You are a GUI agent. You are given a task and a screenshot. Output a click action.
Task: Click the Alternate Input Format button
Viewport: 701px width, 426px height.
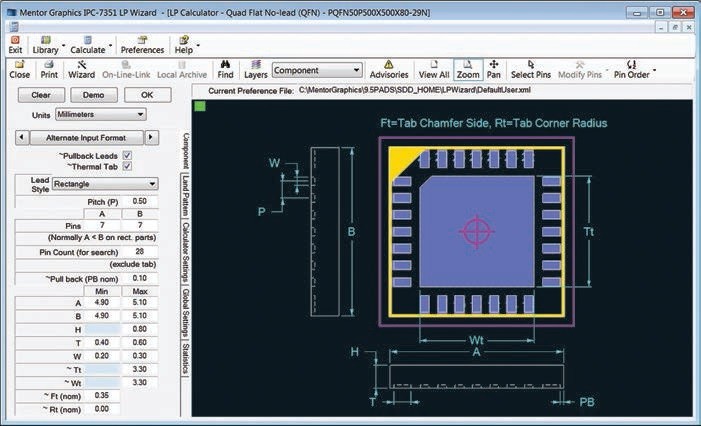(86, 138)
